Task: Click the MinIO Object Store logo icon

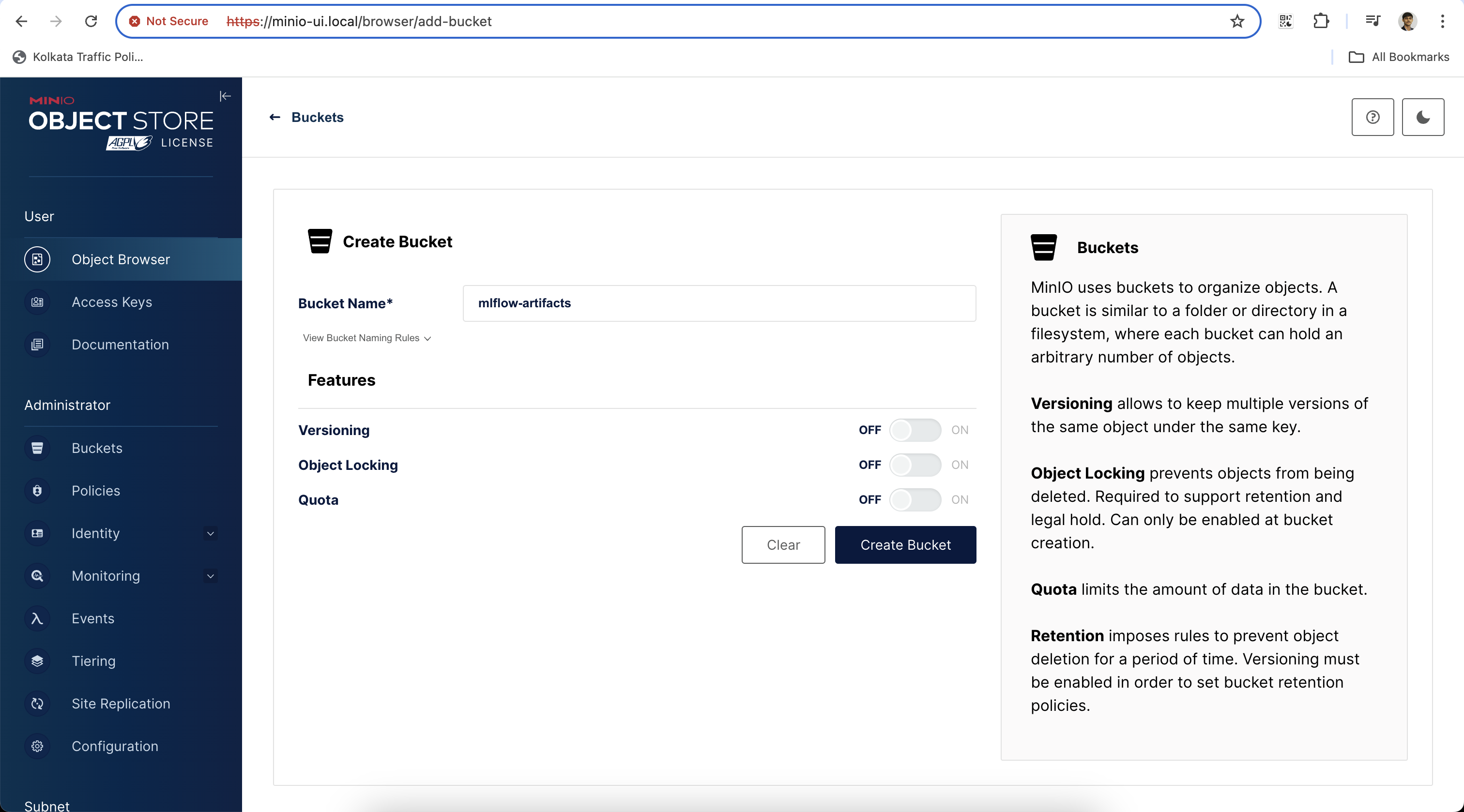Action: [x=120, y=119]
